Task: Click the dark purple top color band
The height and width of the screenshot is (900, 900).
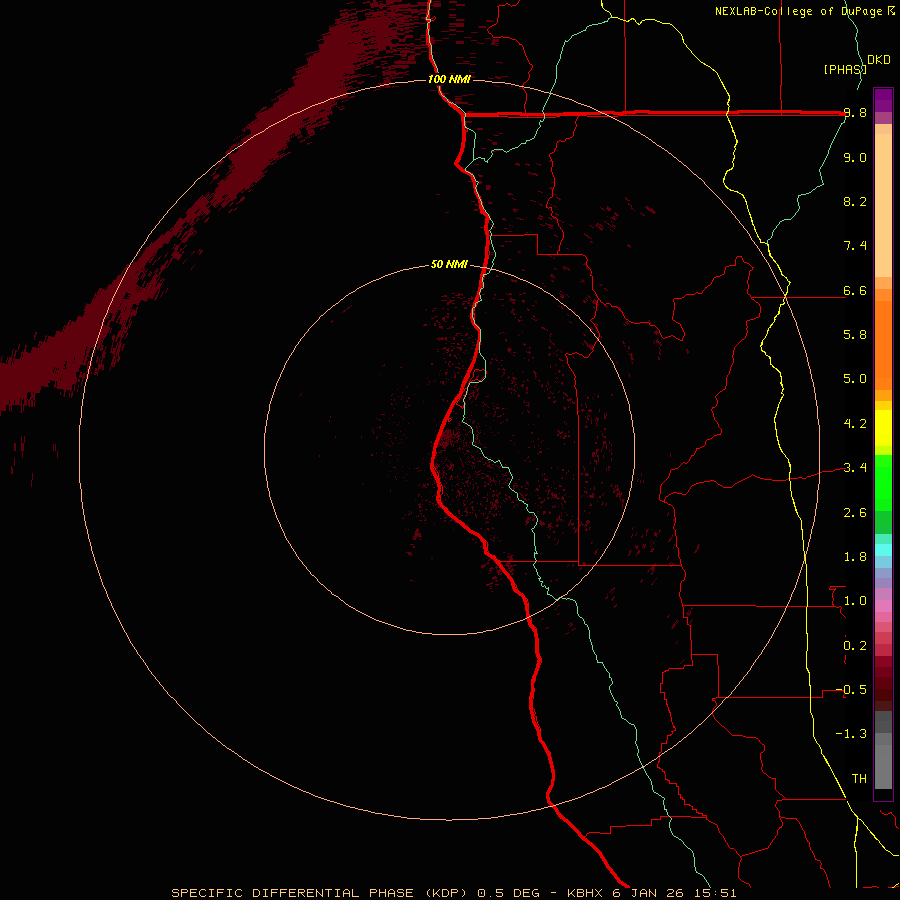Action: [x=883, y=95]
